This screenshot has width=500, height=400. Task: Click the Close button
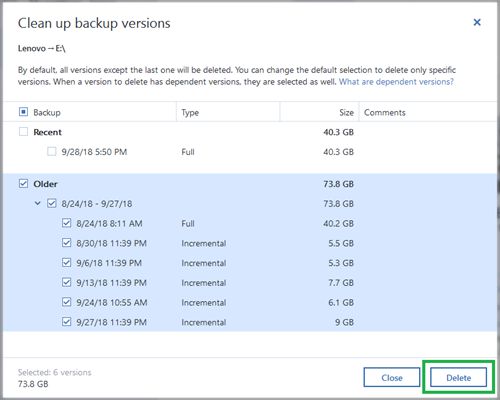click(x=392, y=377)
